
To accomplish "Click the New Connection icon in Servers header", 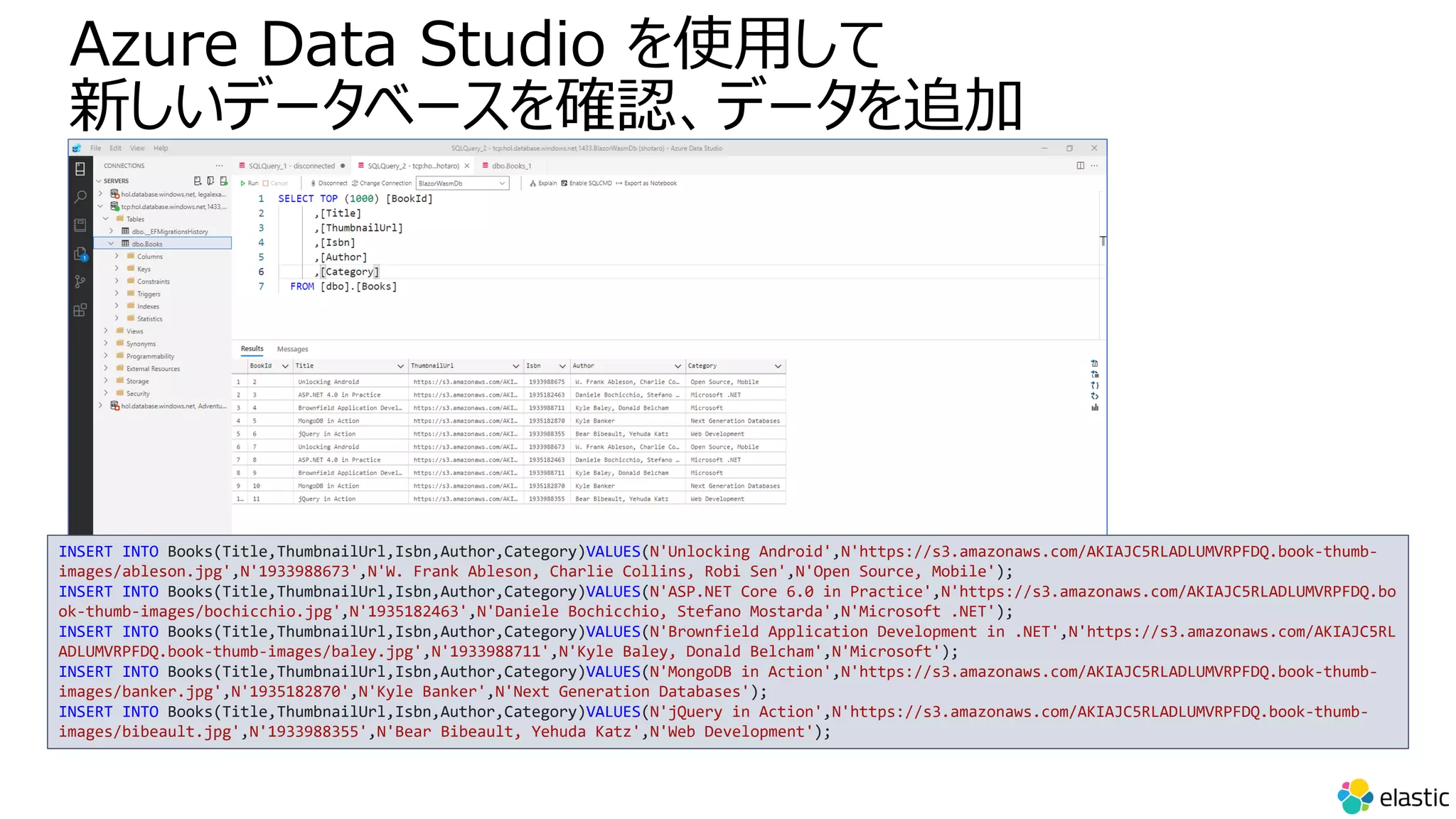I will tap(198, 181).
